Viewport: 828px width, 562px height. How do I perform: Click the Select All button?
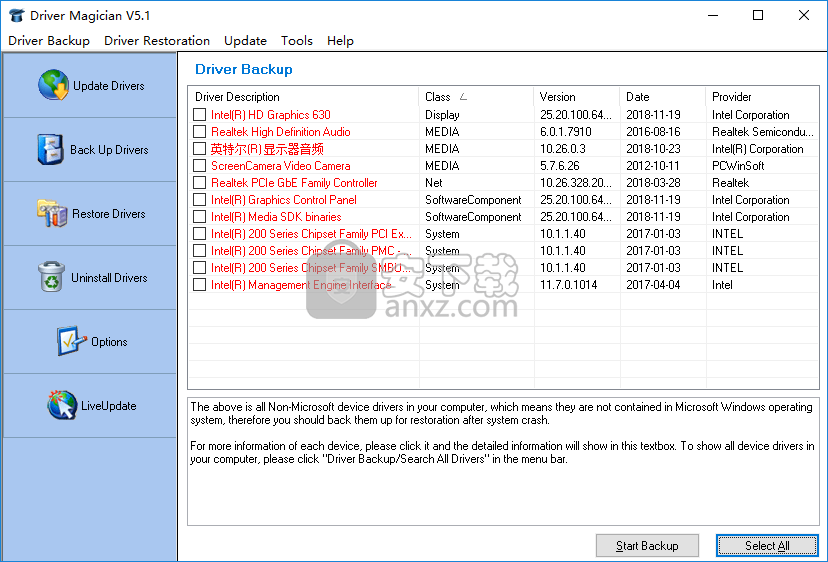[767, 546]
